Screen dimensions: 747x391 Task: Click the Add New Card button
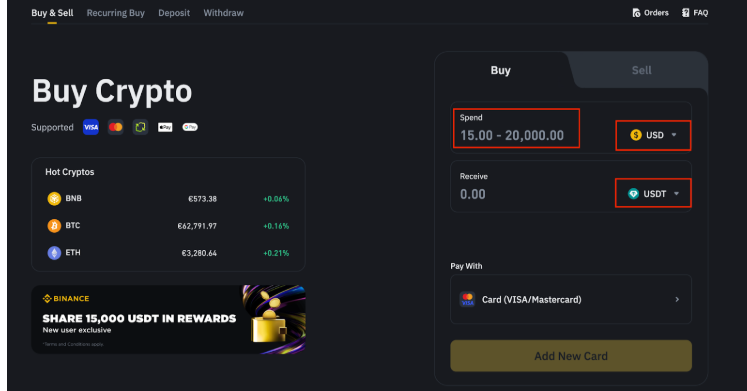click(x=571, y=356)
